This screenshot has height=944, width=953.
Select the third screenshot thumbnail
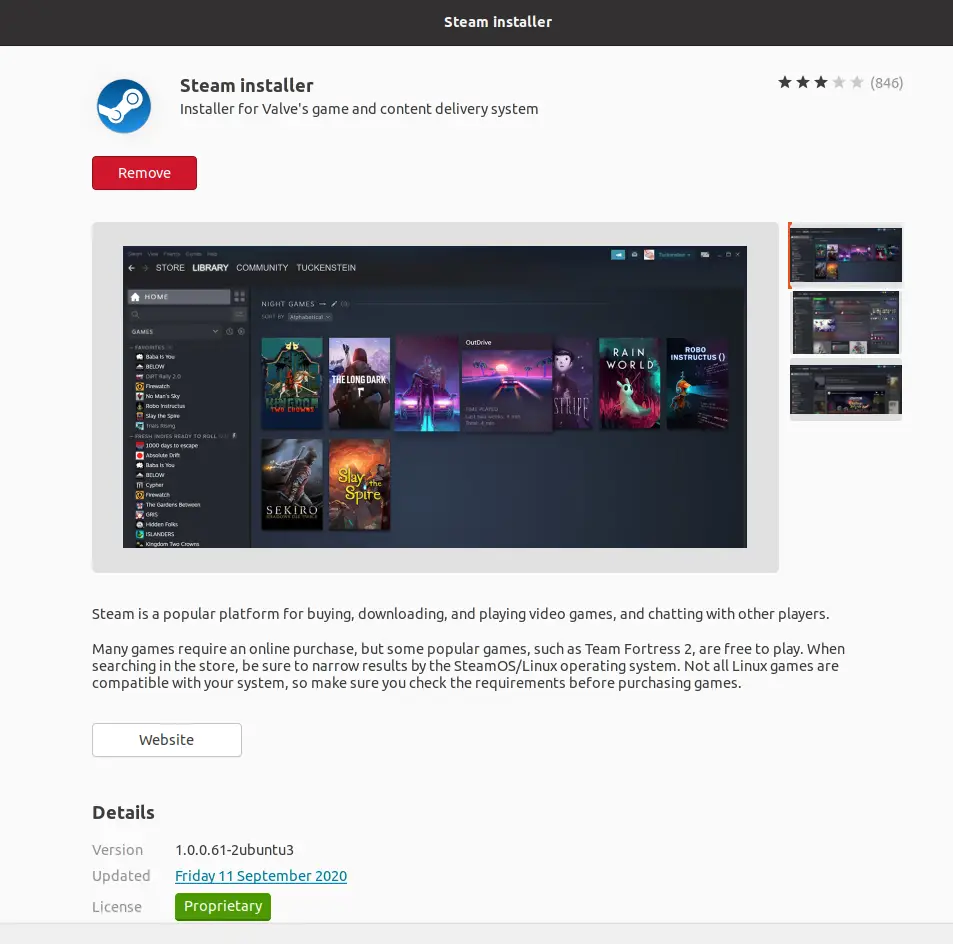845,390
